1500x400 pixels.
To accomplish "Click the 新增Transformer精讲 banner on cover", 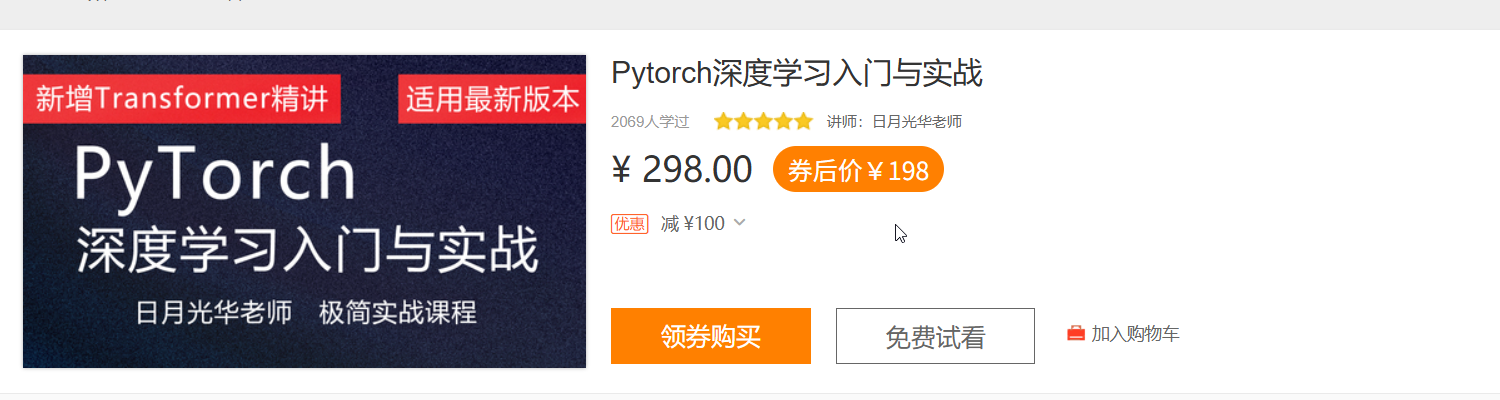I will (182, 99).
